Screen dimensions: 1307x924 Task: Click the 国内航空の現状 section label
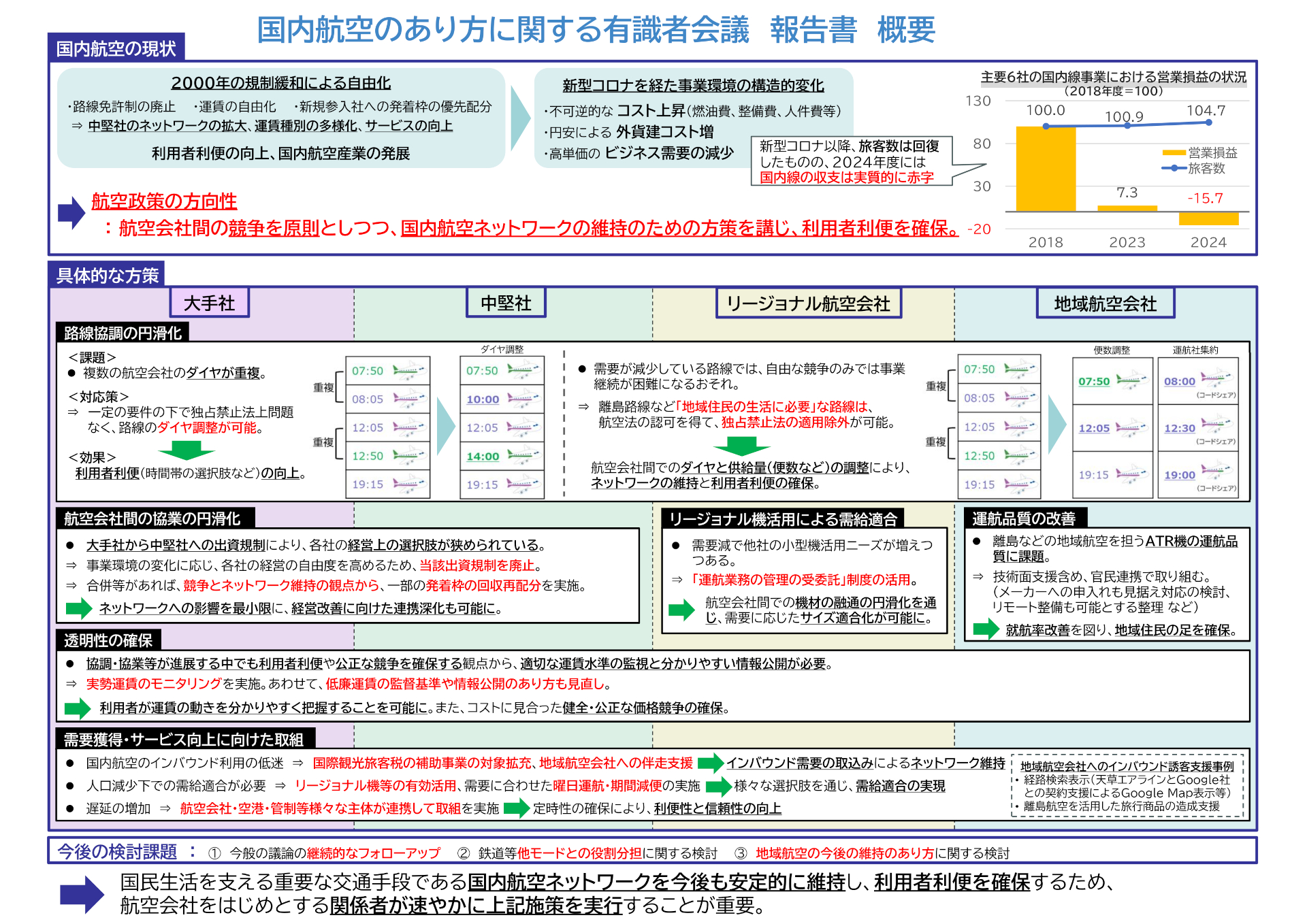pos(116,48)
